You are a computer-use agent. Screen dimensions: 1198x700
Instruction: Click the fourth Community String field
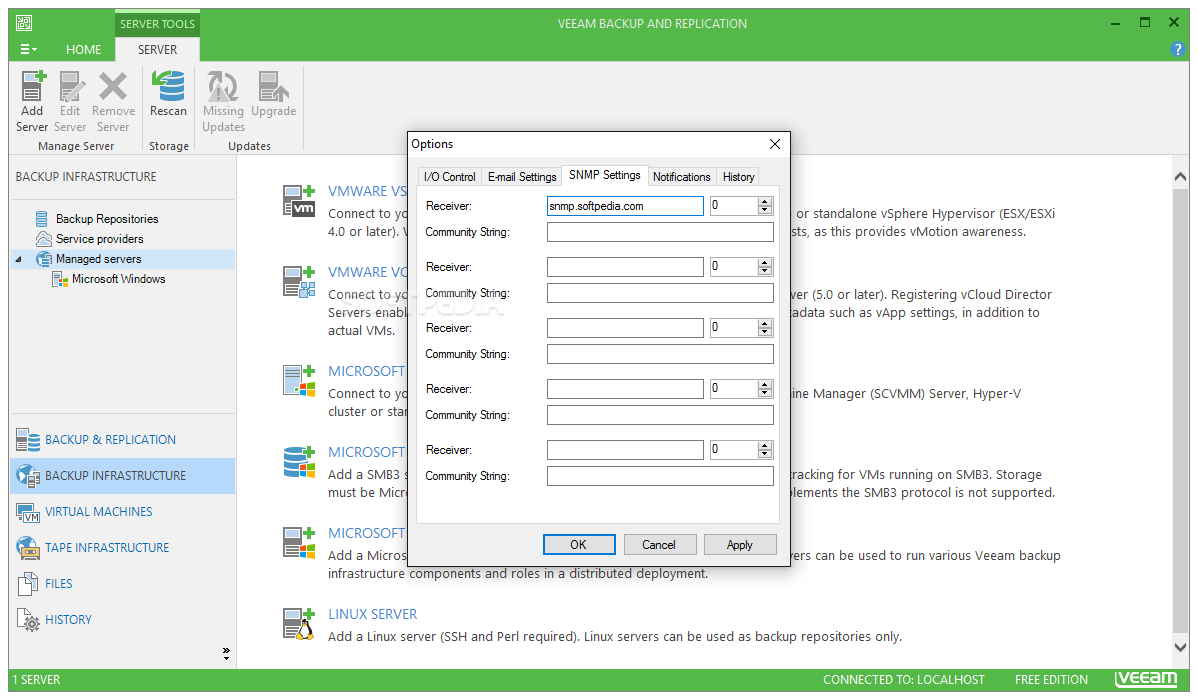[x=660, y=415]
